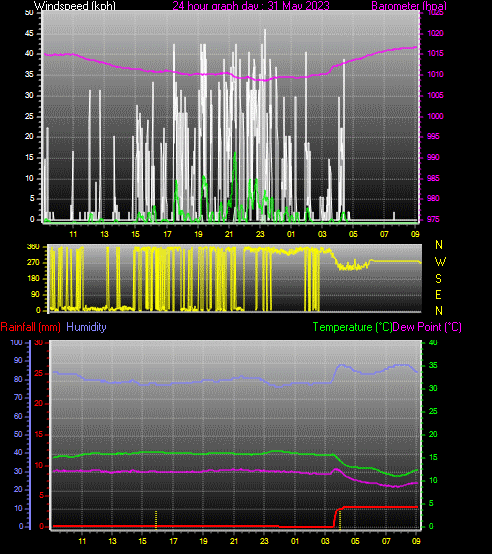Click the 23 hour tick on wind chart
Screen dimensions: 492x554
coord(260,234)
